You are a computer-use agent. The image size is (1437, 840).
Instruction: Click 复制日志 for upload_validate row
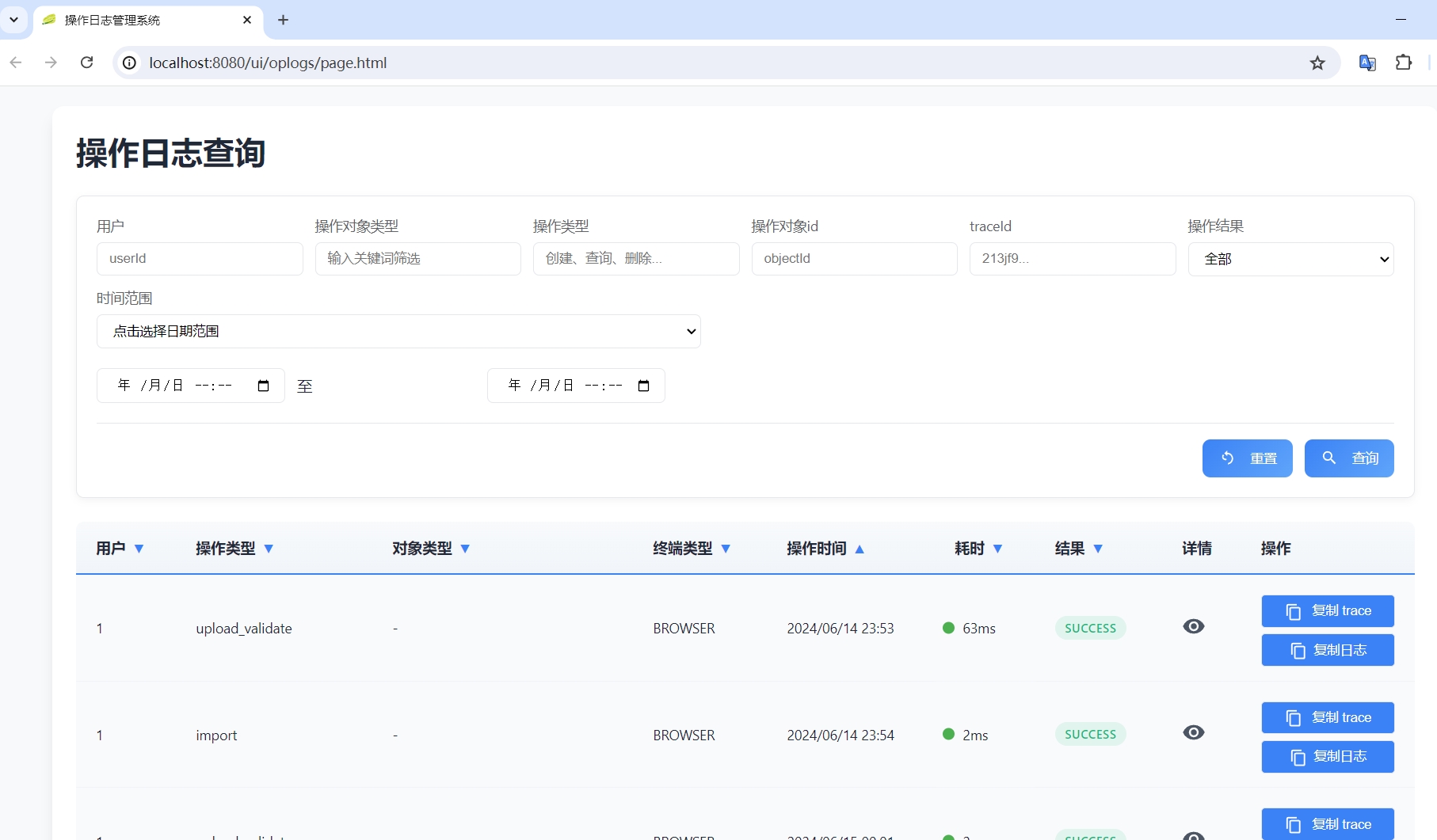click(x=1328, y=650)
